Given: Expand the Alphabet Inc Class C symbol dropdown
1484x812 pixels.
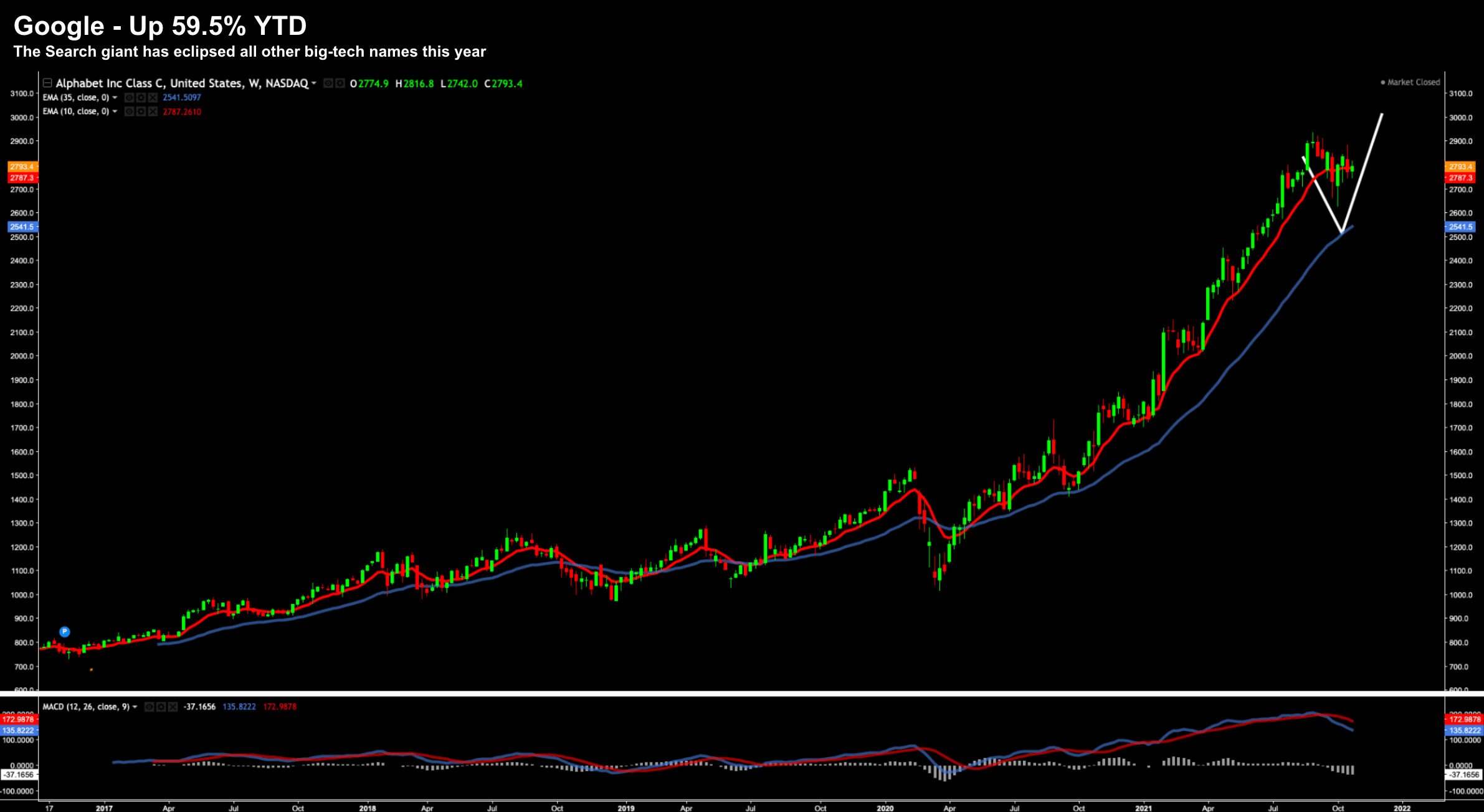Looking at the screenshot, I should pyautogui.click(x=314, y=83).
